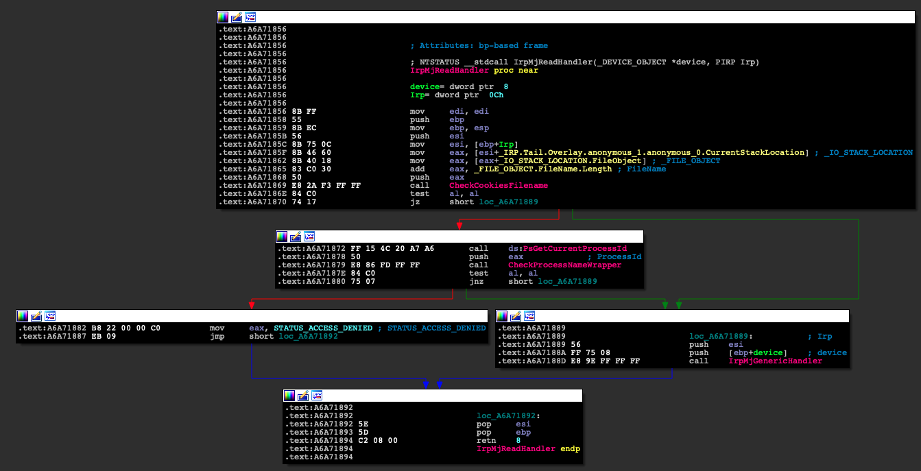Click the group icon on the PsGetCurrentProcessId block
The image size is (921, 471).
coord(309,236)
